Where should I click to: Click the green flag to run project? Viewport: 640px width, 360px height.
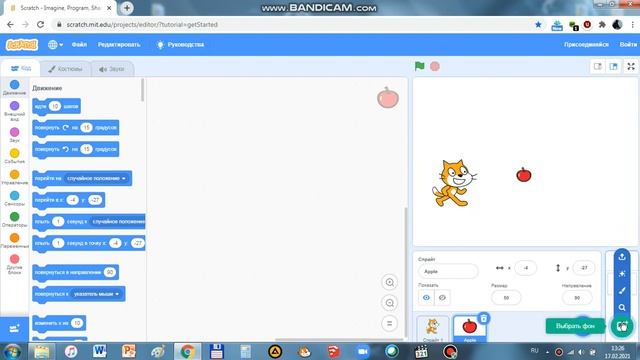tap(420, 66)
